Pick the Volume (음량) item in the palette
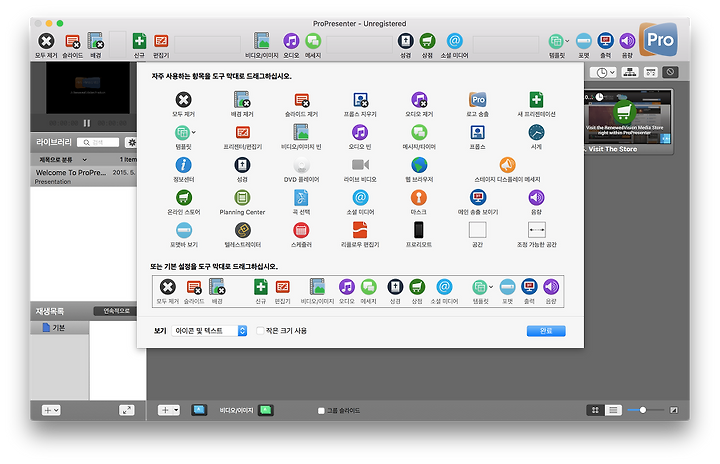 (x=536, y=202)
